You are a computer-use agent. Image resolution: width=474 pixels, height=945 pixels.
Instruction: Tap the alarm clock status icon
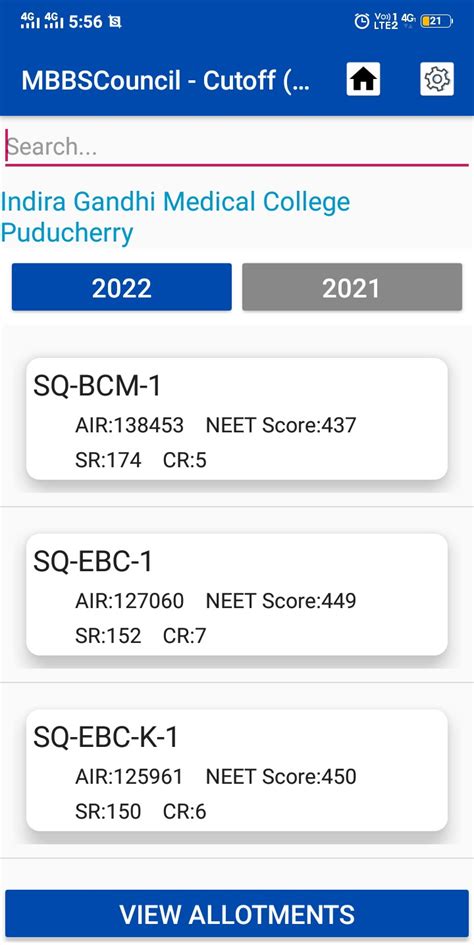361,22
